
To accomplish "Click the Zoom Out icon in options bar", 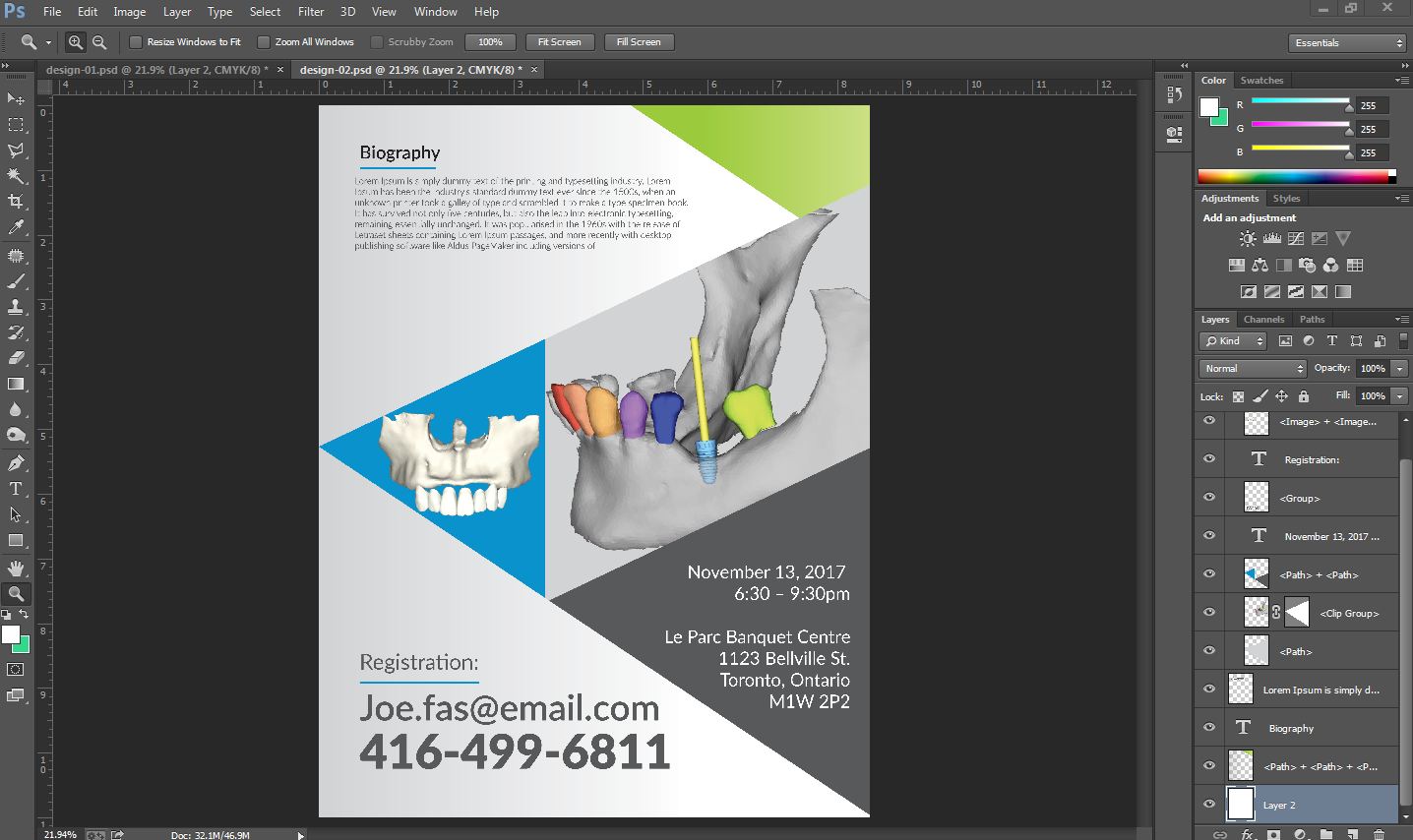I will click(x=99, y=42).
